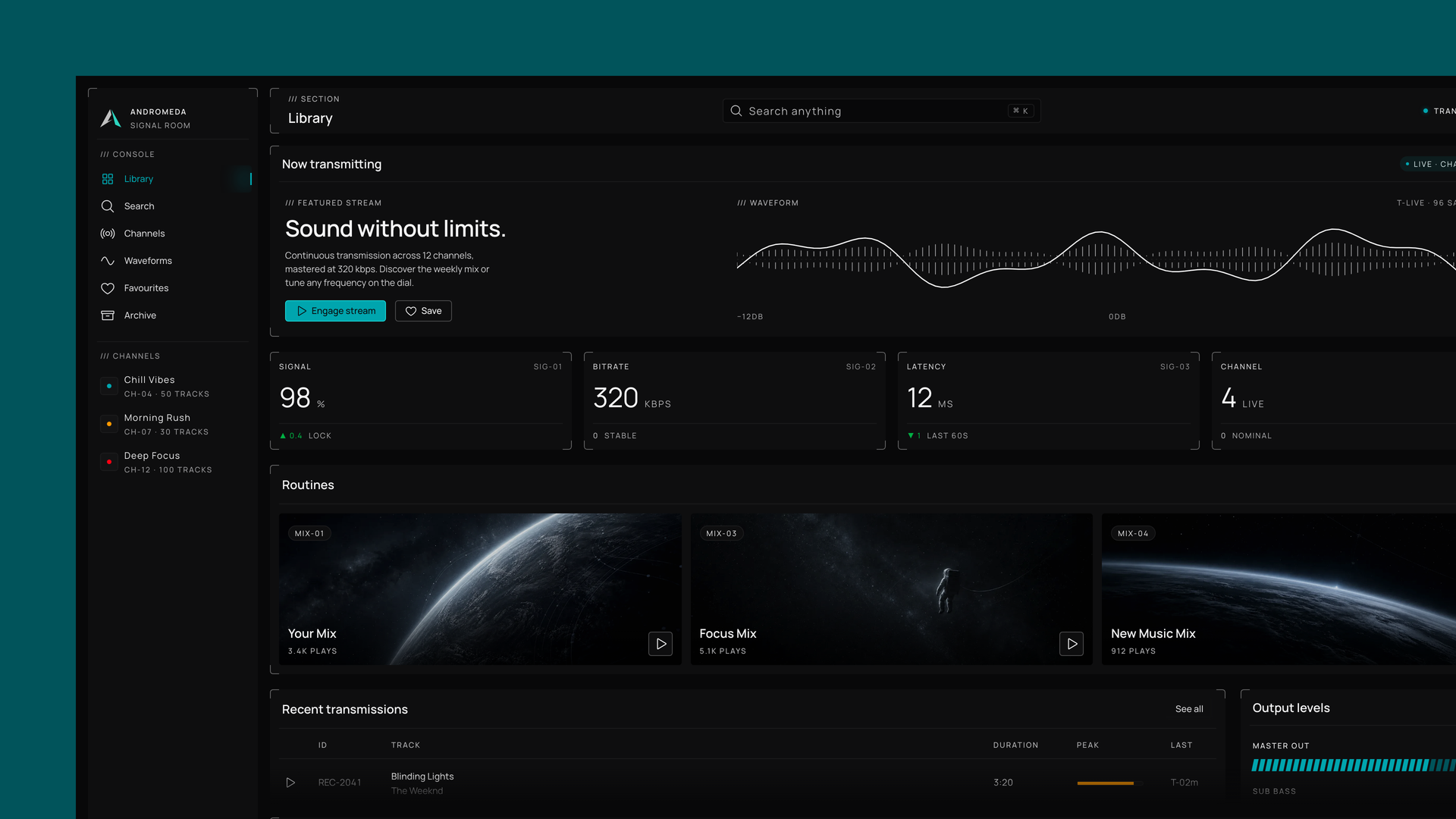This screenshot has width=1456, height=819.
Task: Click the featured stream waveform display
Action: coord(1097,259)
